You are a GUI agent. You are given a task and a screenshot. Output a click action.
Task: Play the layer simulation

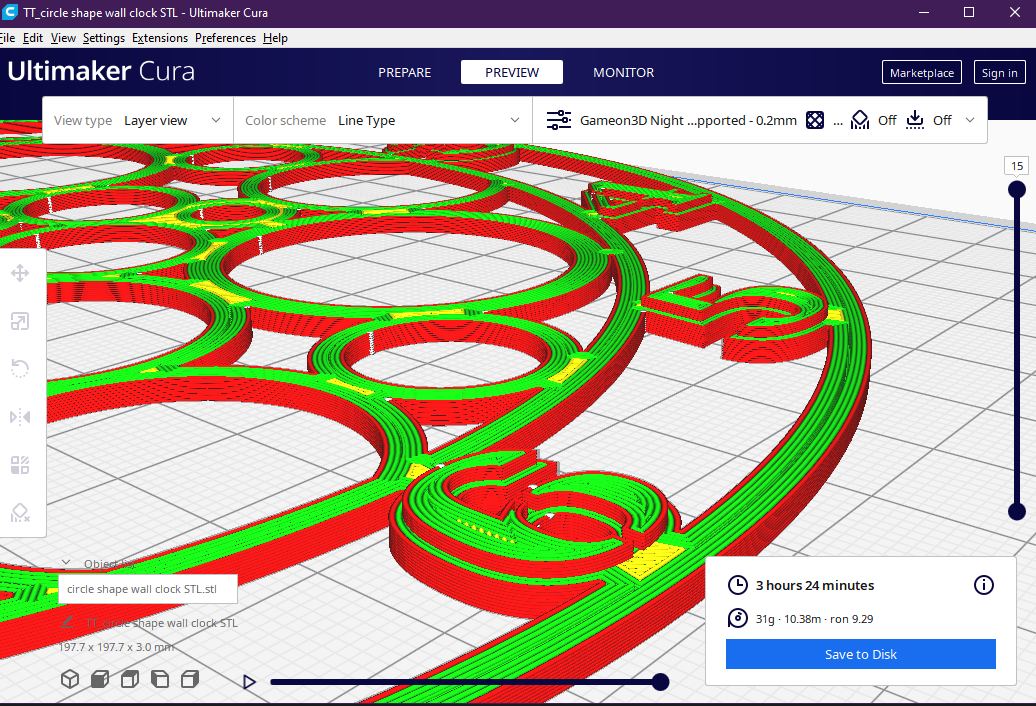tap(249, 682)
